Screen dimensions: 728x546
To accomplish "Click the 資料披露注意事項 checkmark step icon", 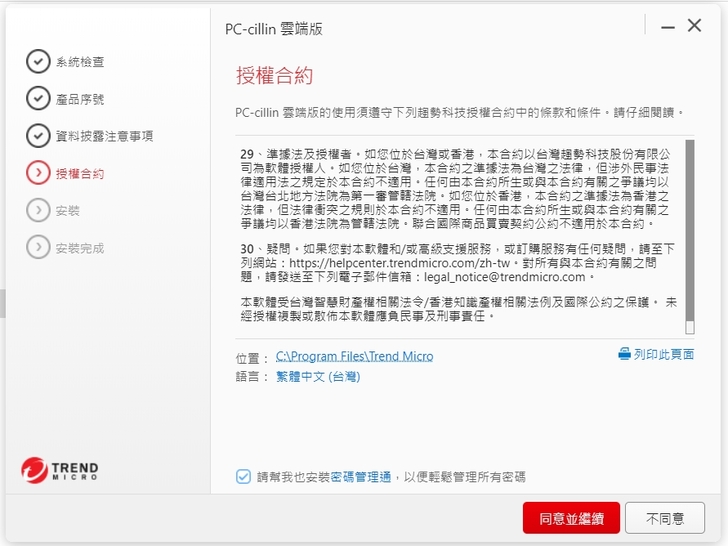I will click(38, 136).
